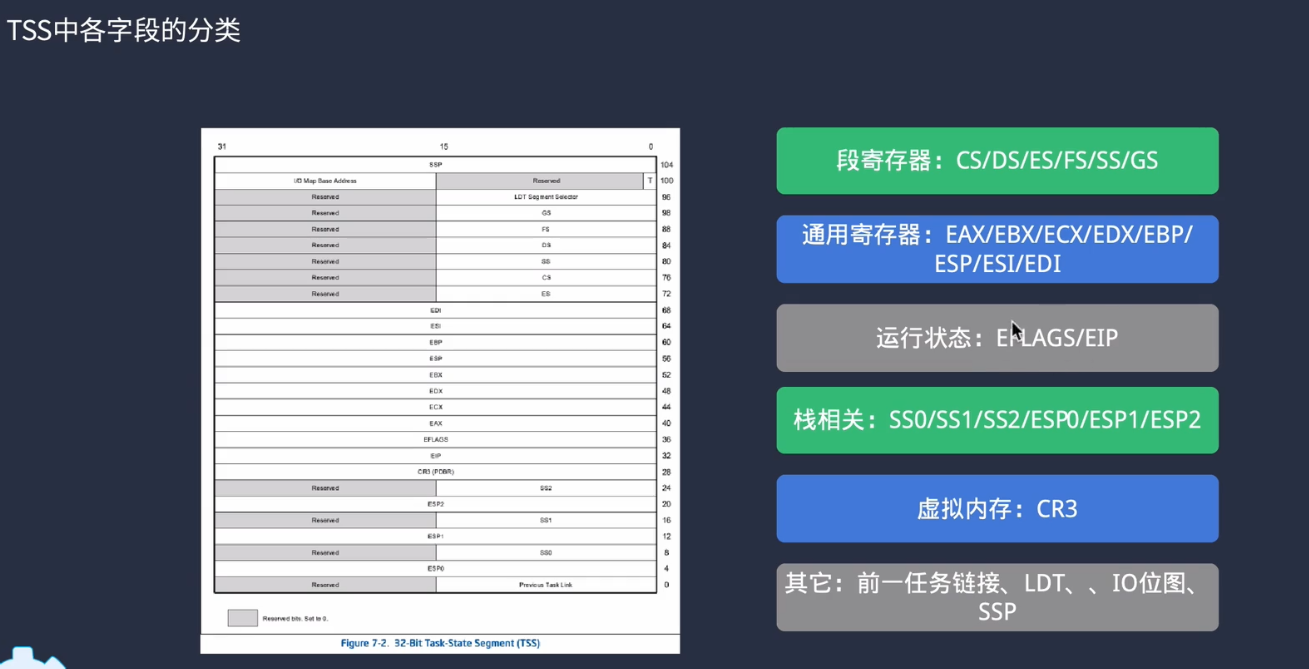Select the gray box "运行状态：EFLAGS/EIP"

[x=997, y=338]
